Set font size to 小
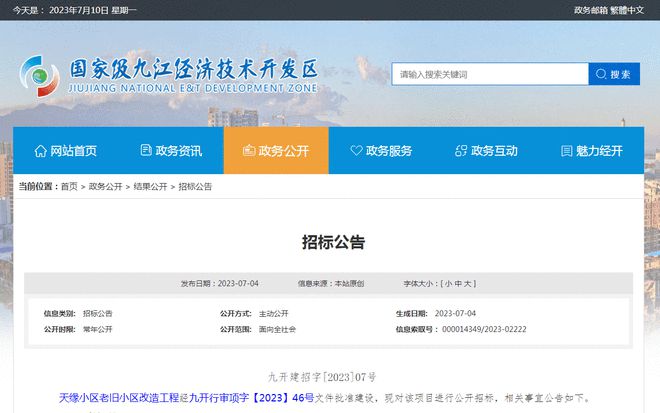The width and height of the screenshot is (660, 413). (x=447, y=284)
